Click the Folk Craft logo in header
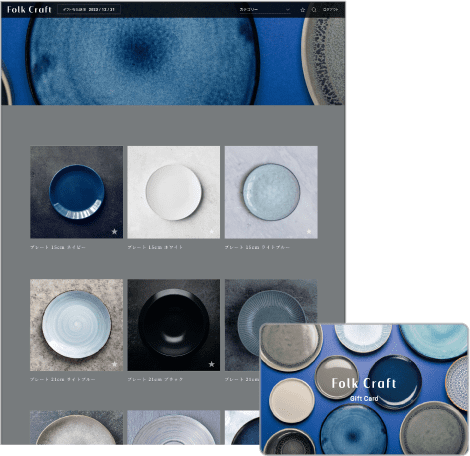The height and width of the screenshot is (456, 470). point(29,9)
